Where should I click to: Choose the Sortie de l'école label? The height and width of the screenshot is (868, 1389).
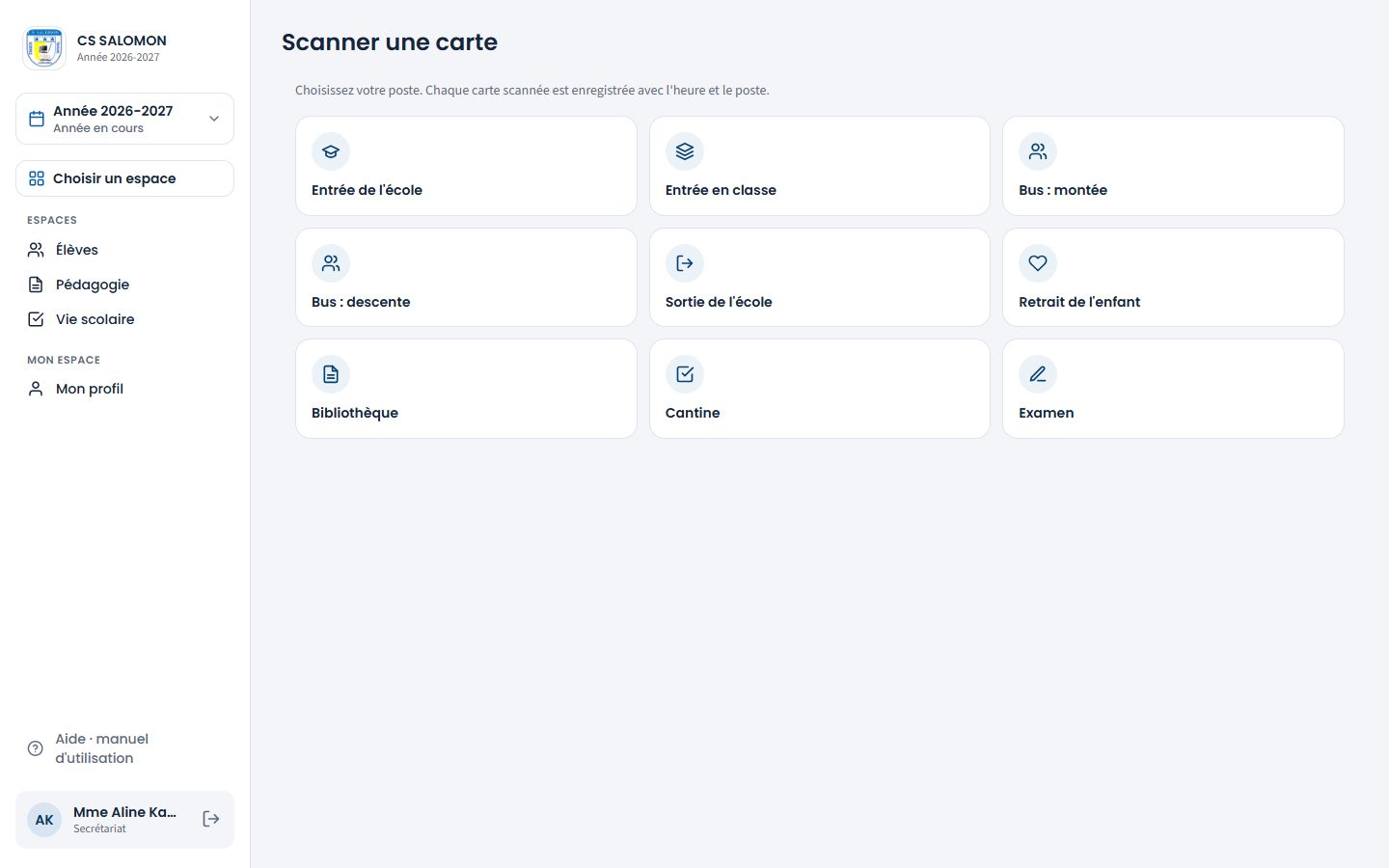(719, 302)
